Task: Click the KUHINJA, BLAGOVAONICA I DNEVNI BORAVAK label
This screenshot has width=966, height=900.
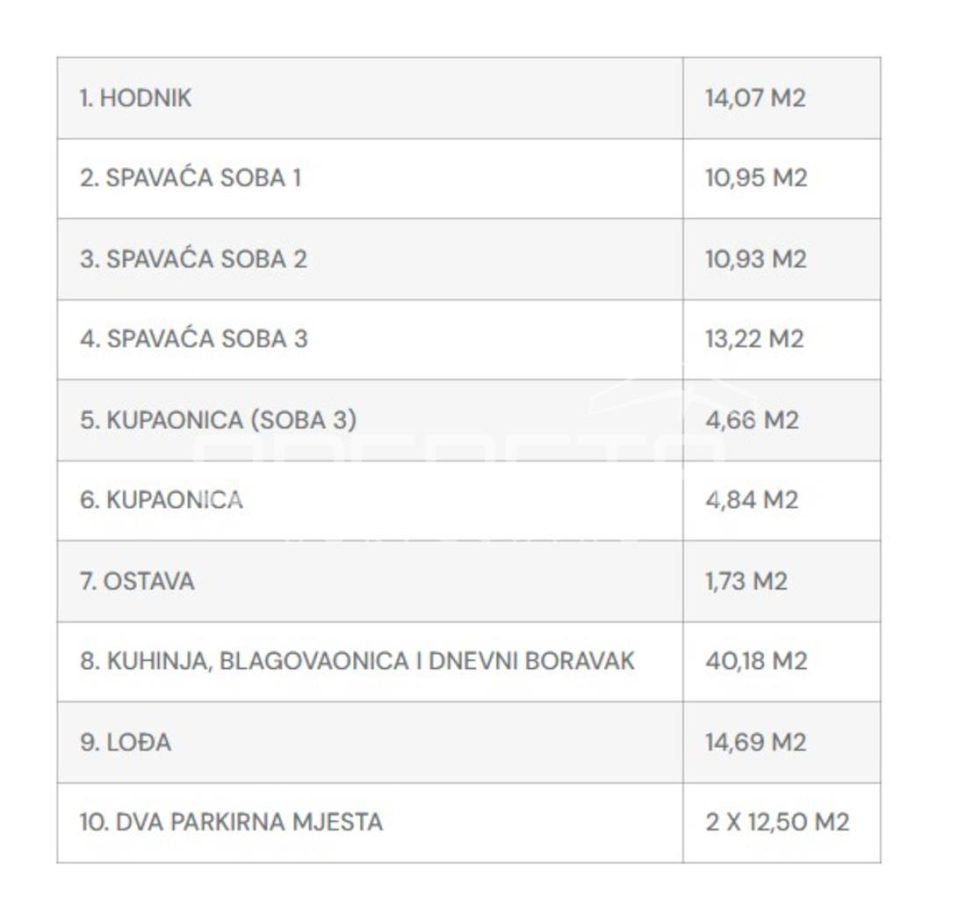Action: point(371,662)
